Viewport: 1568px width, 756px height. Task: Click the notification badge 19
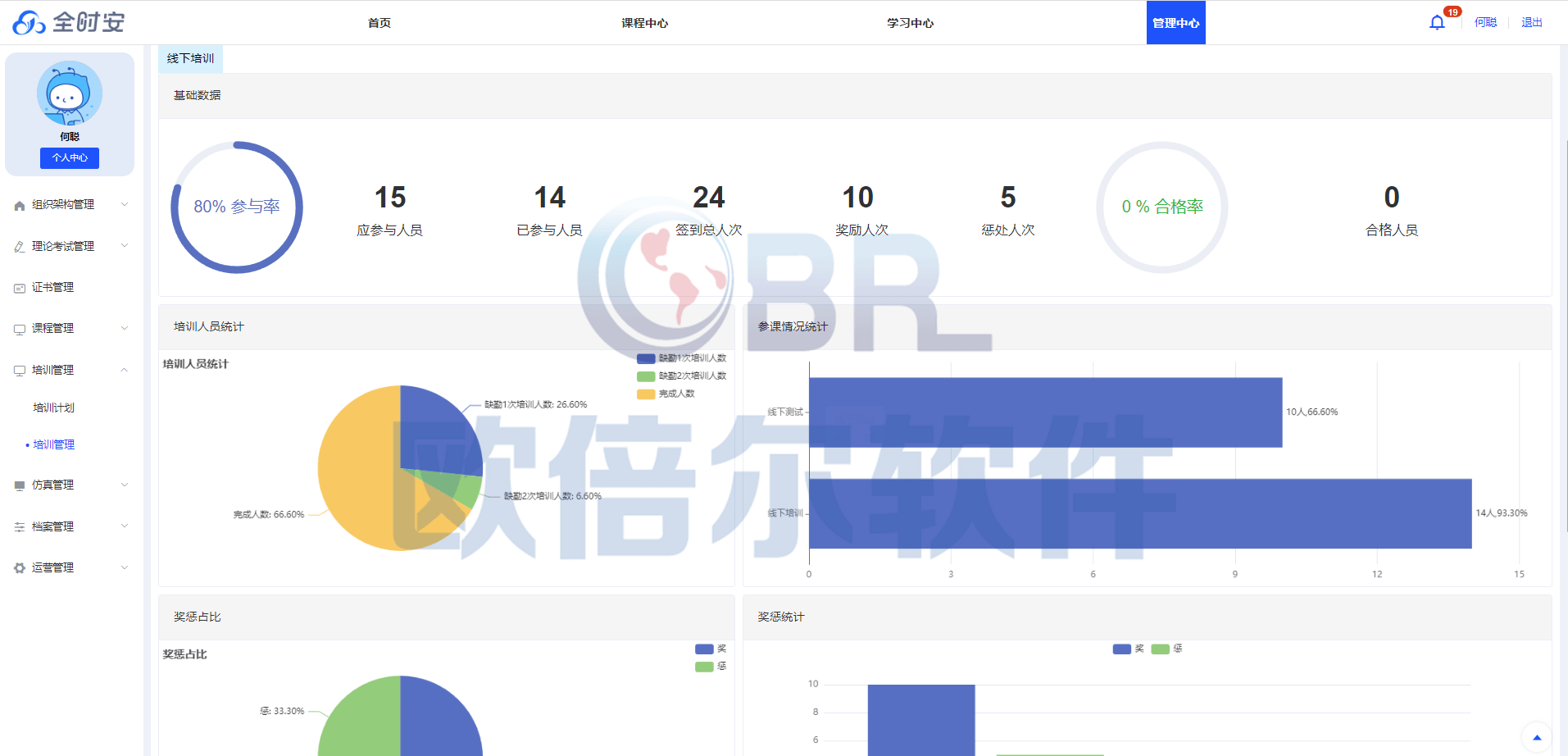click(x=1452, y=12)
